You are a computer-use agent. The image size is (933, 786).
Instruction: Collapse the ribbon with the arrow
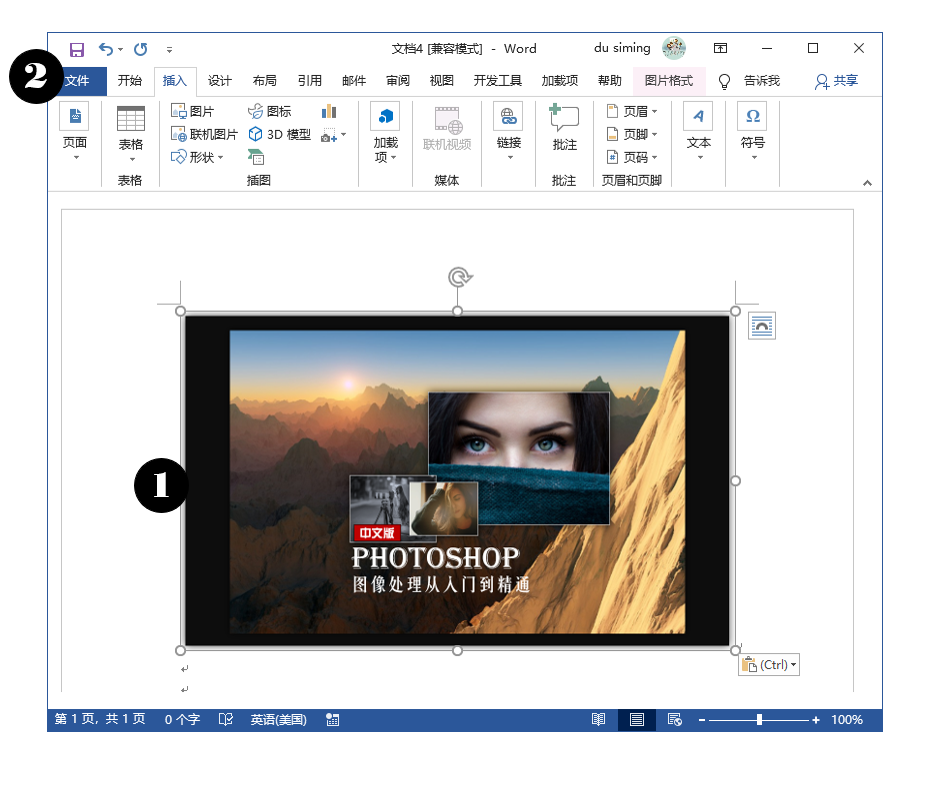868,183
